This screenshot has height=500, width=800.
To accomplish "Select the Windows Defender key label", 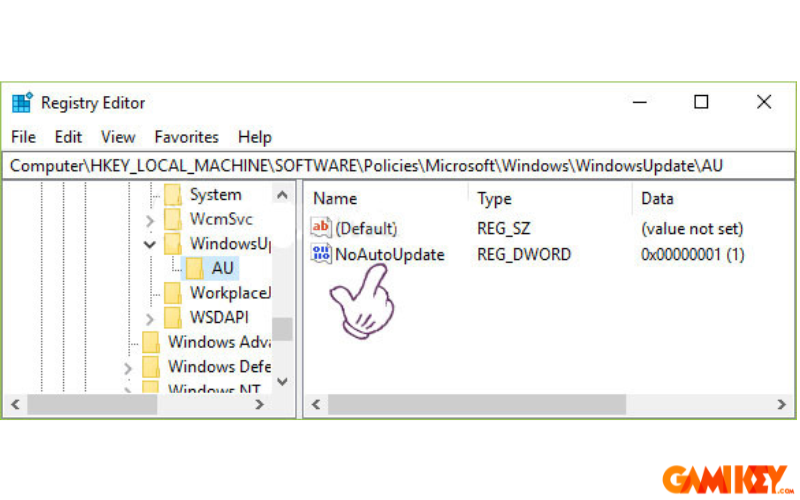I will click(x=219, y=366).
